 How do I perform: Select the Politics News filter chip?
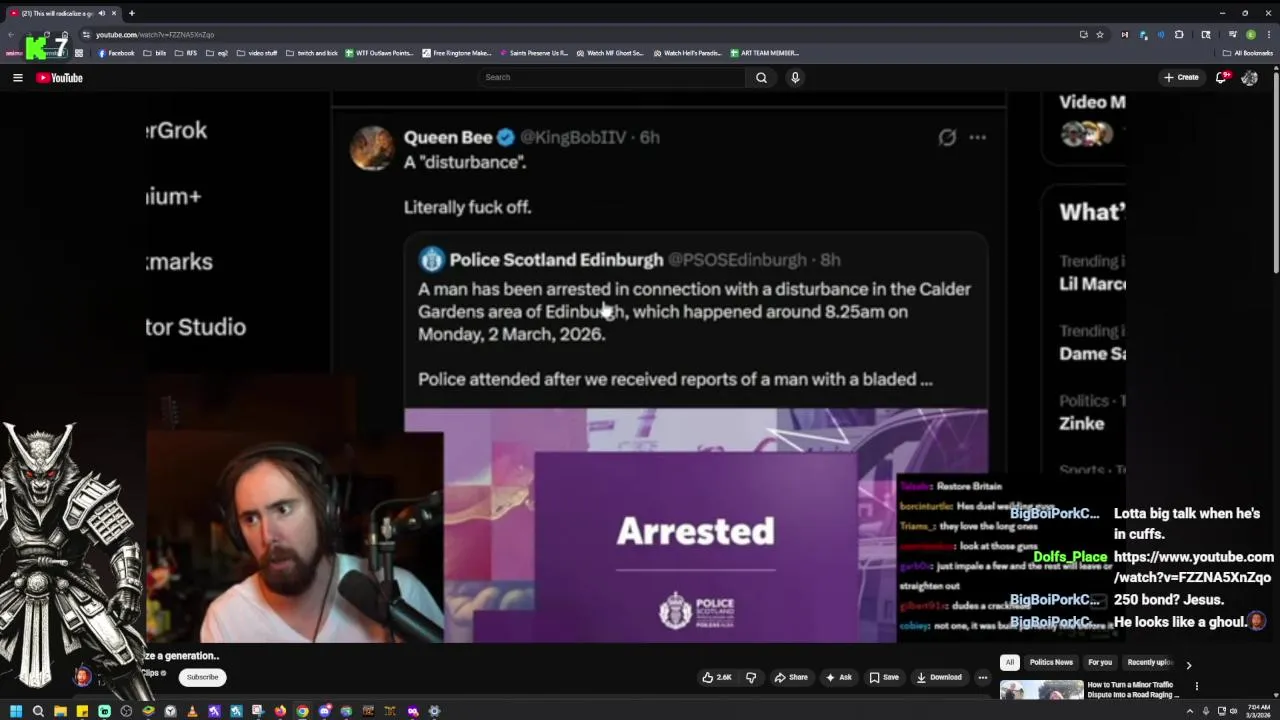[x=1051, y=662]
